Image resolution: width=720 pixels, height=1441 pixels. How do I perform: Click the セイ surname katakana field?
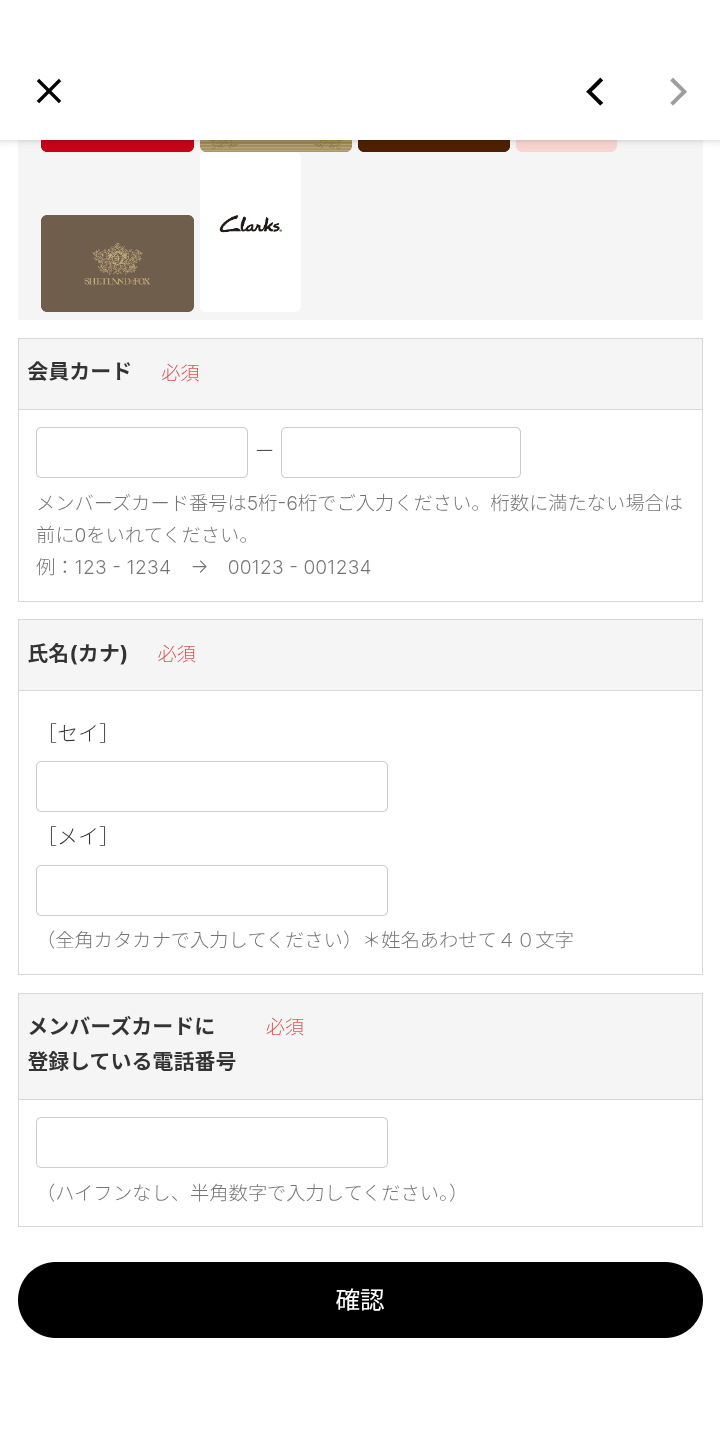point(212,786)
